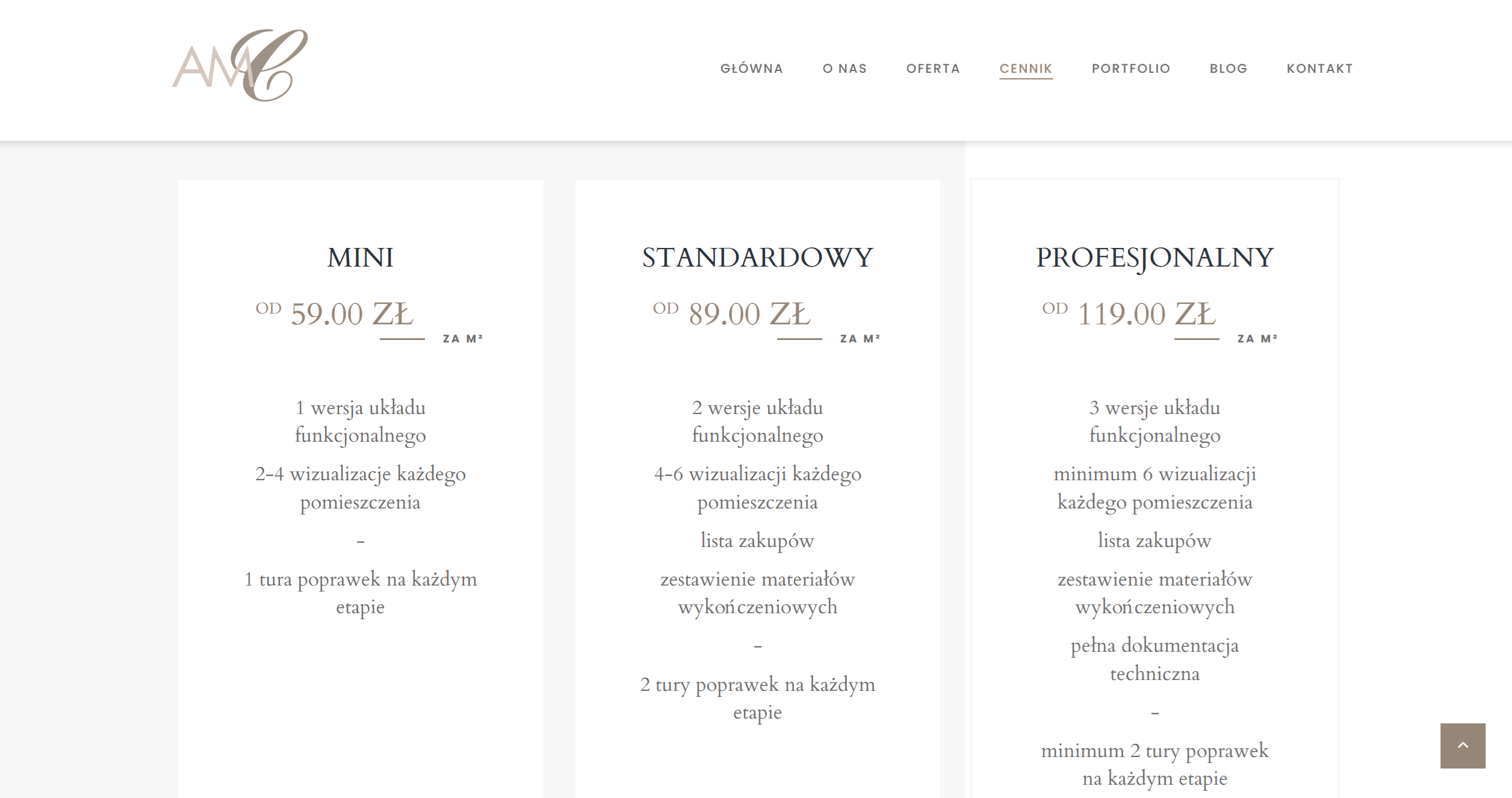Open the KONTAKT page
Screen dimensions: 1512x798
point(1319,69)
